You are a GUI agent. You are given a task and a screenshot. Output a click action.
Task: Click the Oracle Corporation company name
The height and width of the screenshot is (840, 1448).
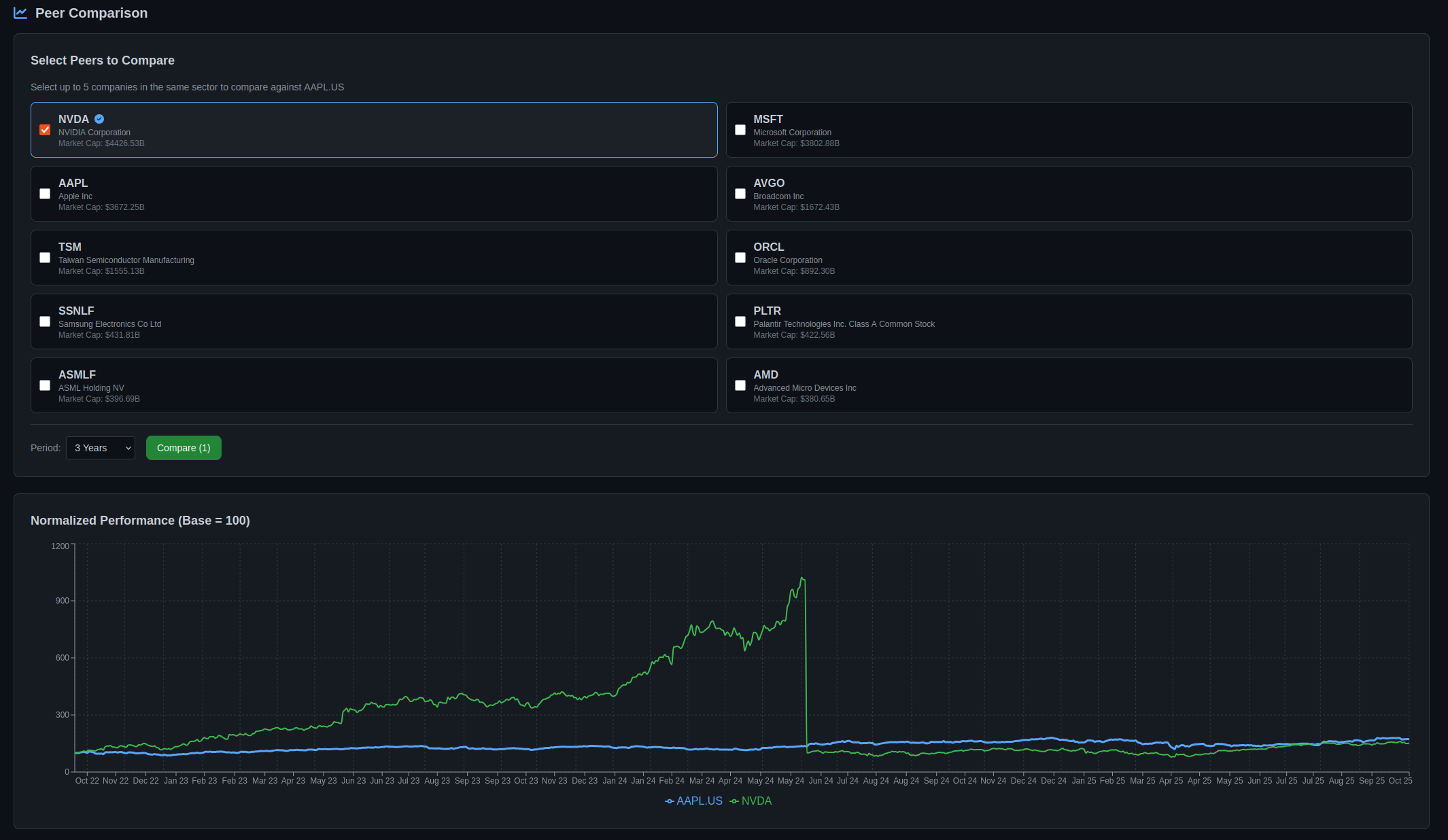click(x=787, y=260)
